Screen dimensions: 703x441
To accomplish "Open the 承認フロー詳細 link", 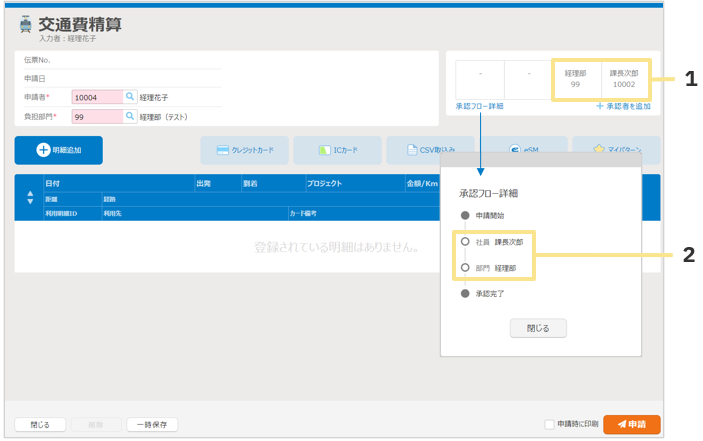I will [479, 105].
